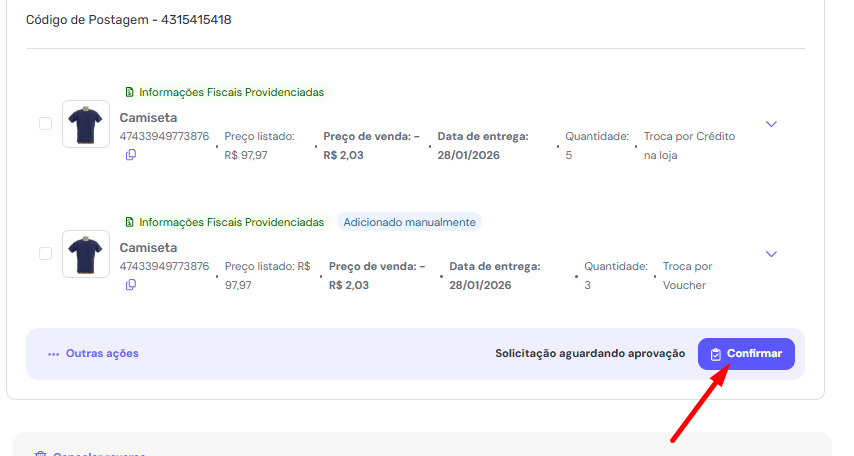Click the second Camiseta product name
The height and width of the screenshot is (456, 854).
coord(148,247)
